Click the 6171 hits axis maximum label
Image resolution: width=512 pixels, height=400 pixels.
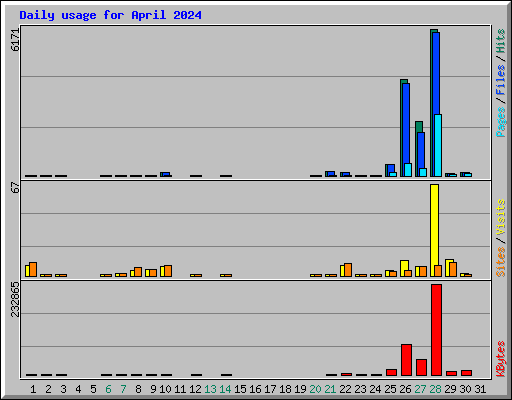pos(15,40)
